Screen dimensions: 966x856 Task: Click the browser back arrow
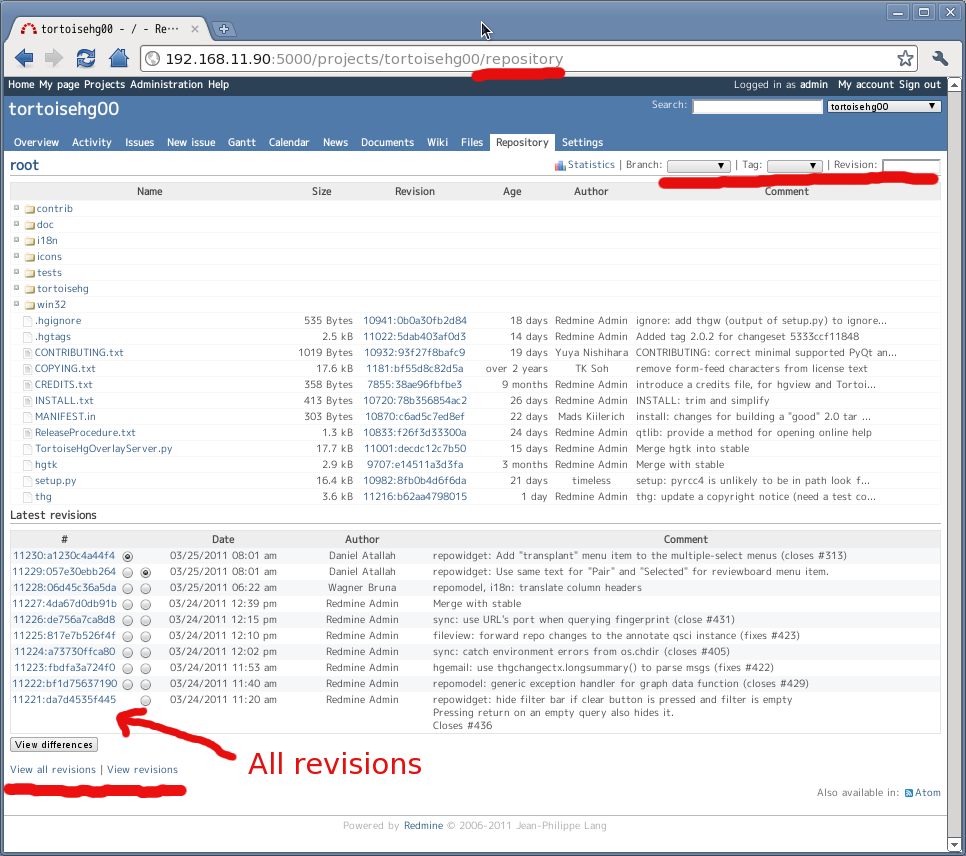(x=24, y=59)
